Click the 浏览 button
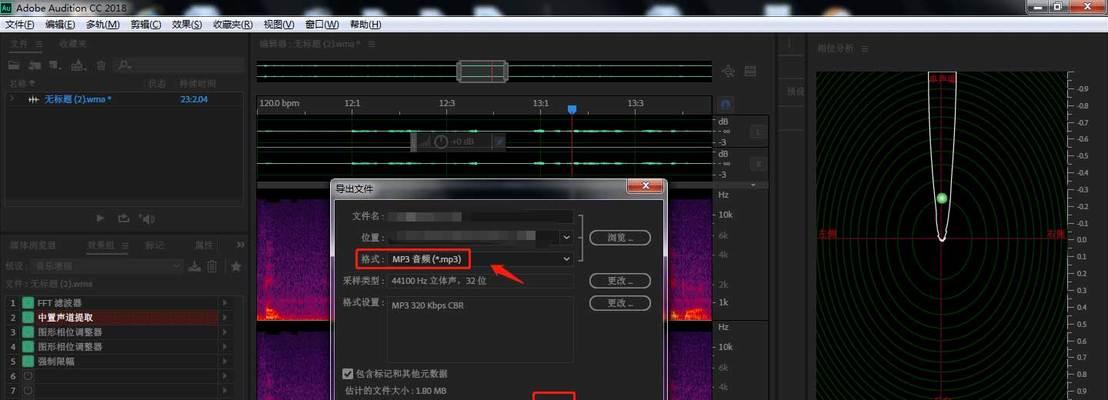Screen dimensions: 1108x400 coord(620,237)
